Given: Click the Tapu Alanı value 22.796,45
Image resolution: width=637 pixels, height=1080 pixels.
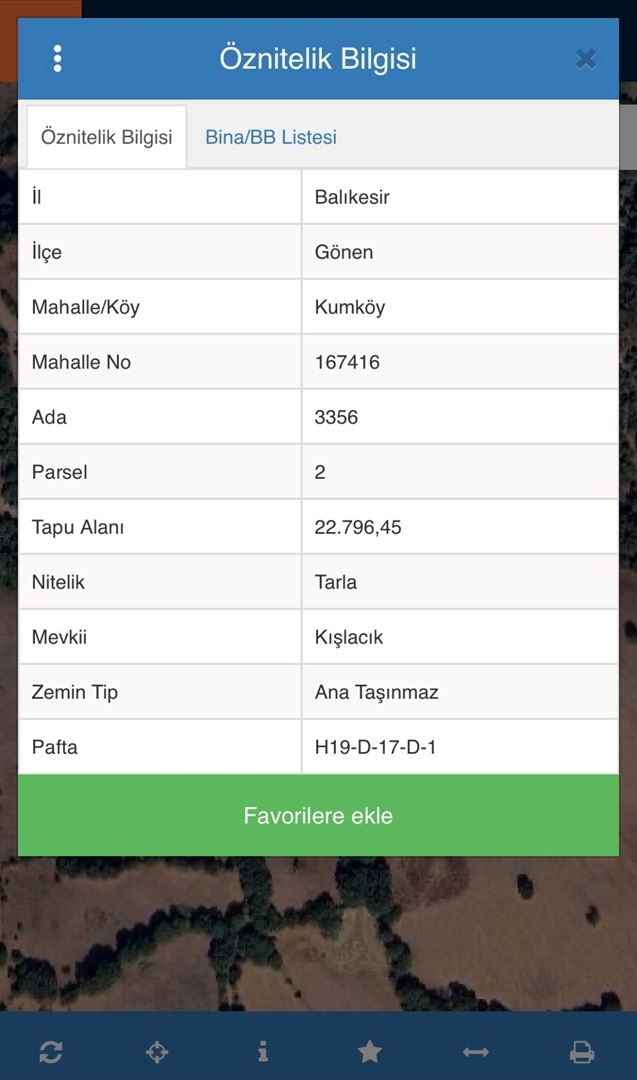Looking at the screenshot, I should [357, 528].
